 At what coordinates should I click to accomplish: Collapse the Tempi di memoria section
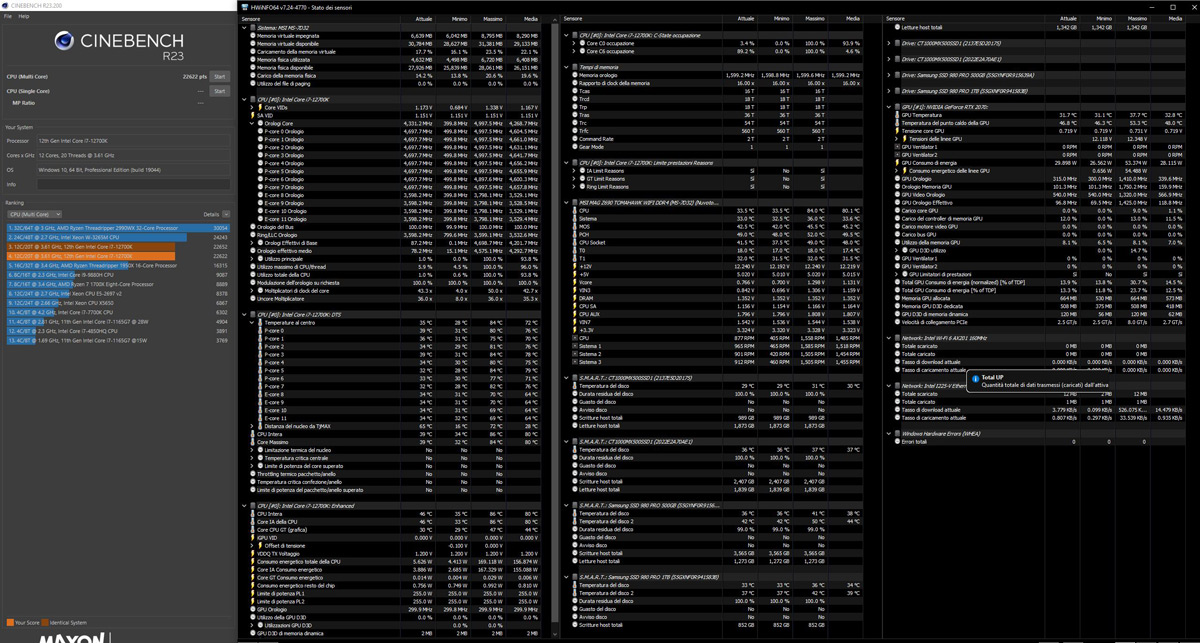pyautogui.click(x=567, y=67)
